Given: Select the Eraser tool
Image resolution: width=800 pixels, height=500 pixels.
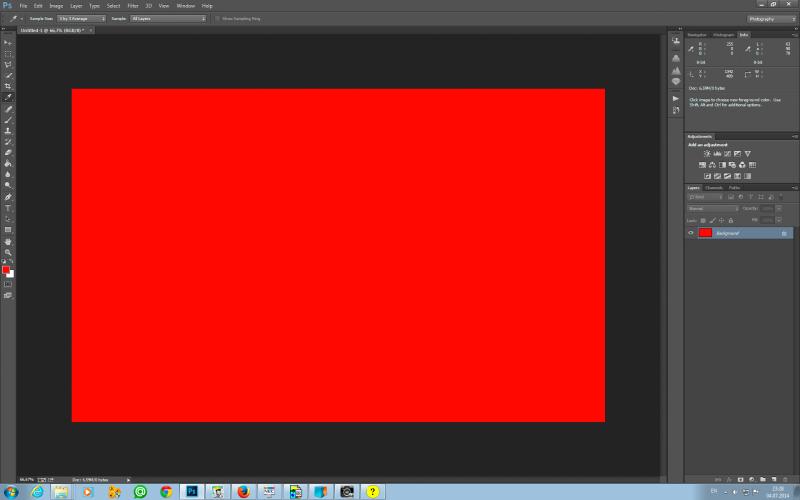Looking at the screenshot, I should [8, 153].
